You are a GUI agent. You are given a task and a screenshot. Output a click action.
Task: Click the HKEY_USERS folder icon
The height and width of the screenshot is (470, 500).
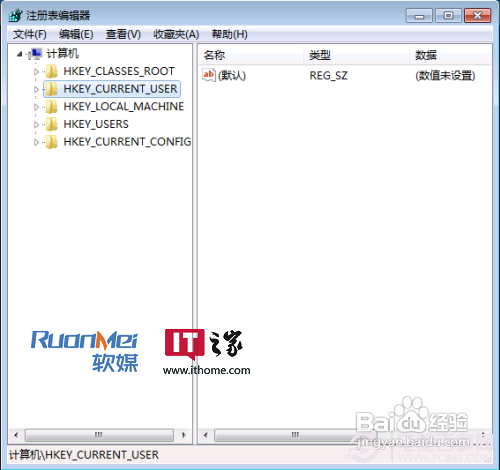pyautogui.click(x=52, y=124)
